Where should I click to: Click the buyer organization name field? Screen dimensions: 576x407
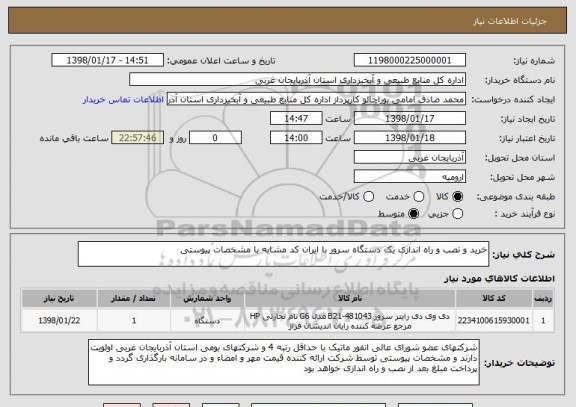tap(298, 79)
